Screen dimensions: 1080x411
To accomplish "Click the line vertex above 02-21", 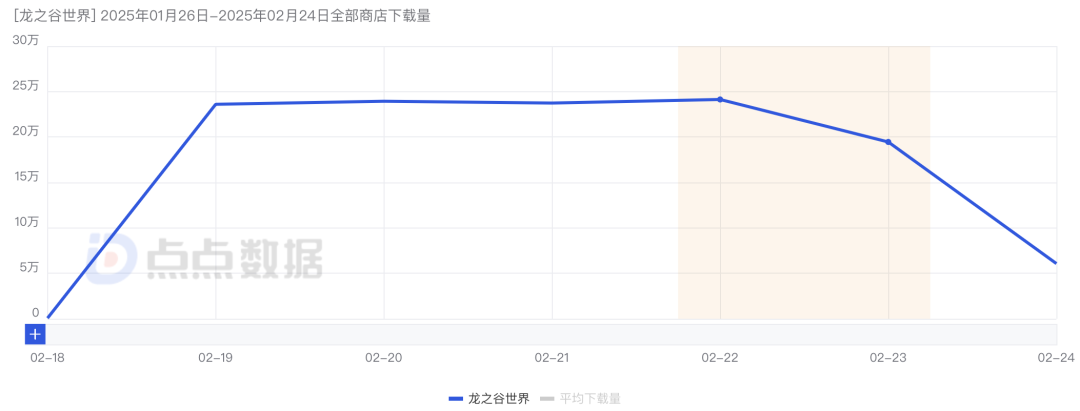I will (552, 103).
